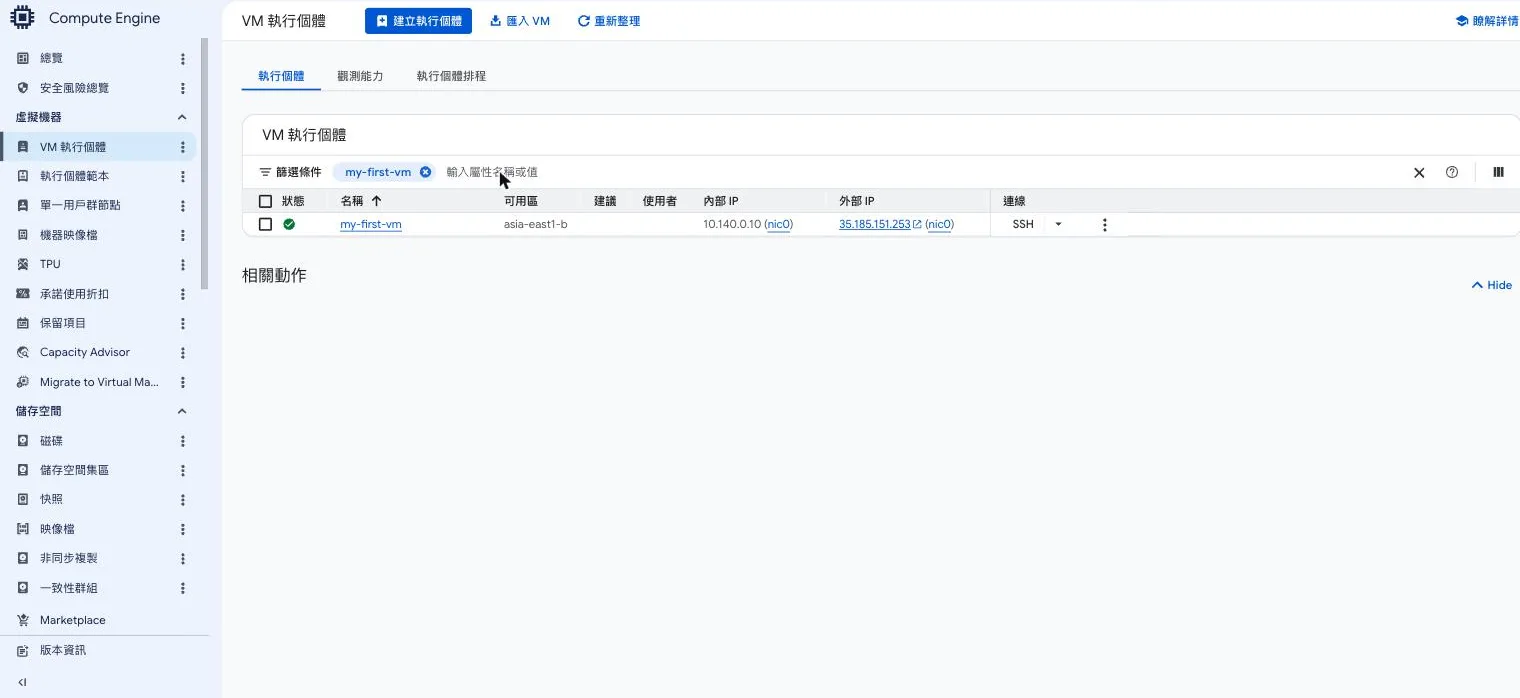Open the more-actions menu for my-first-vm row
Viewport: 1520px width, 698px height.
(1105, 225)
